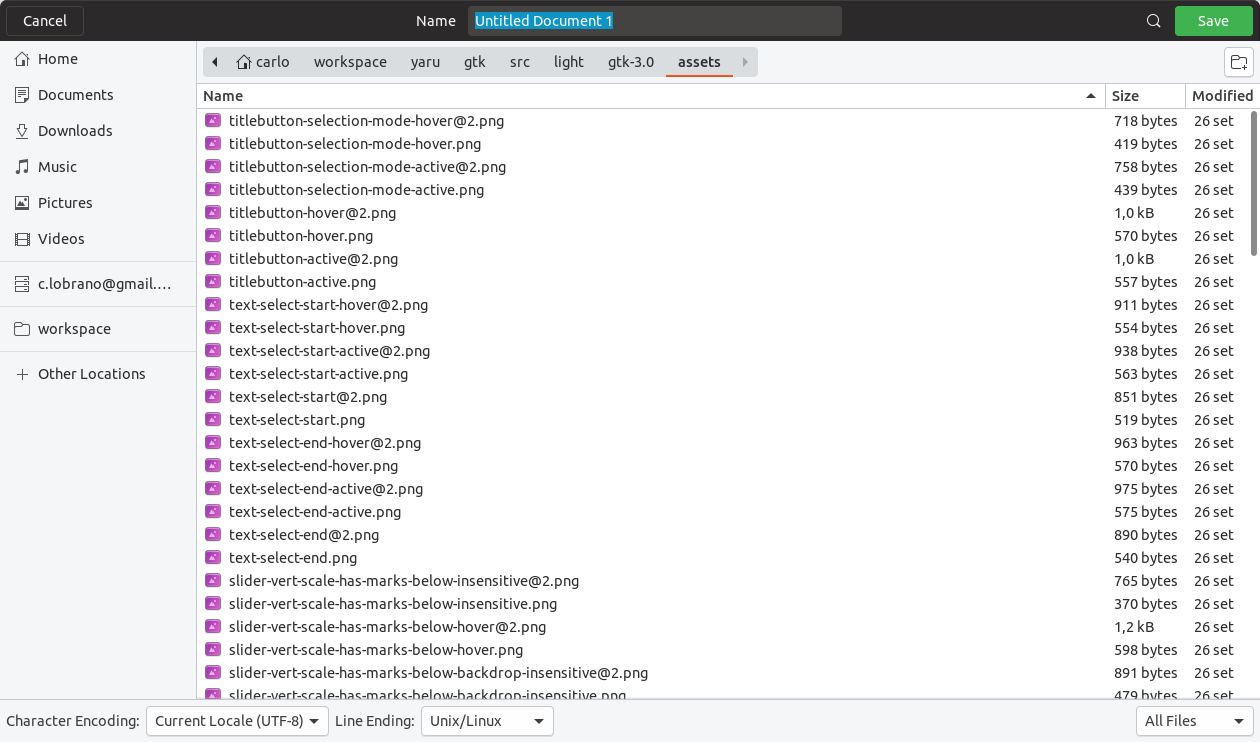The height and width of the screenshot is (742, 1260).
Task: Go to the yaru path segment
Action: [x=425, y=62]
